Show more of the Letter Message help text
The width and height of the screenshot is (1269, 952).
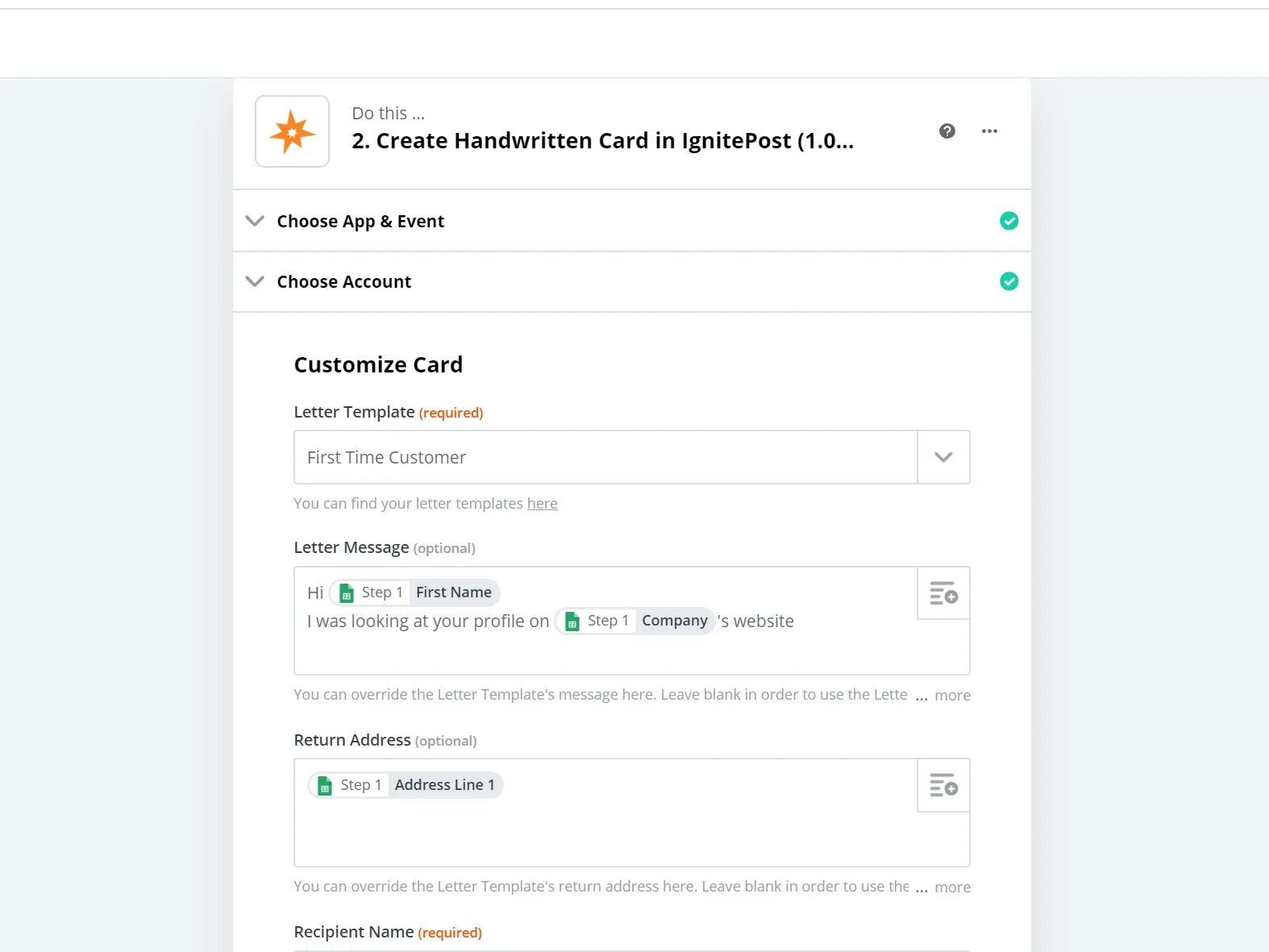tap(952, 695)
